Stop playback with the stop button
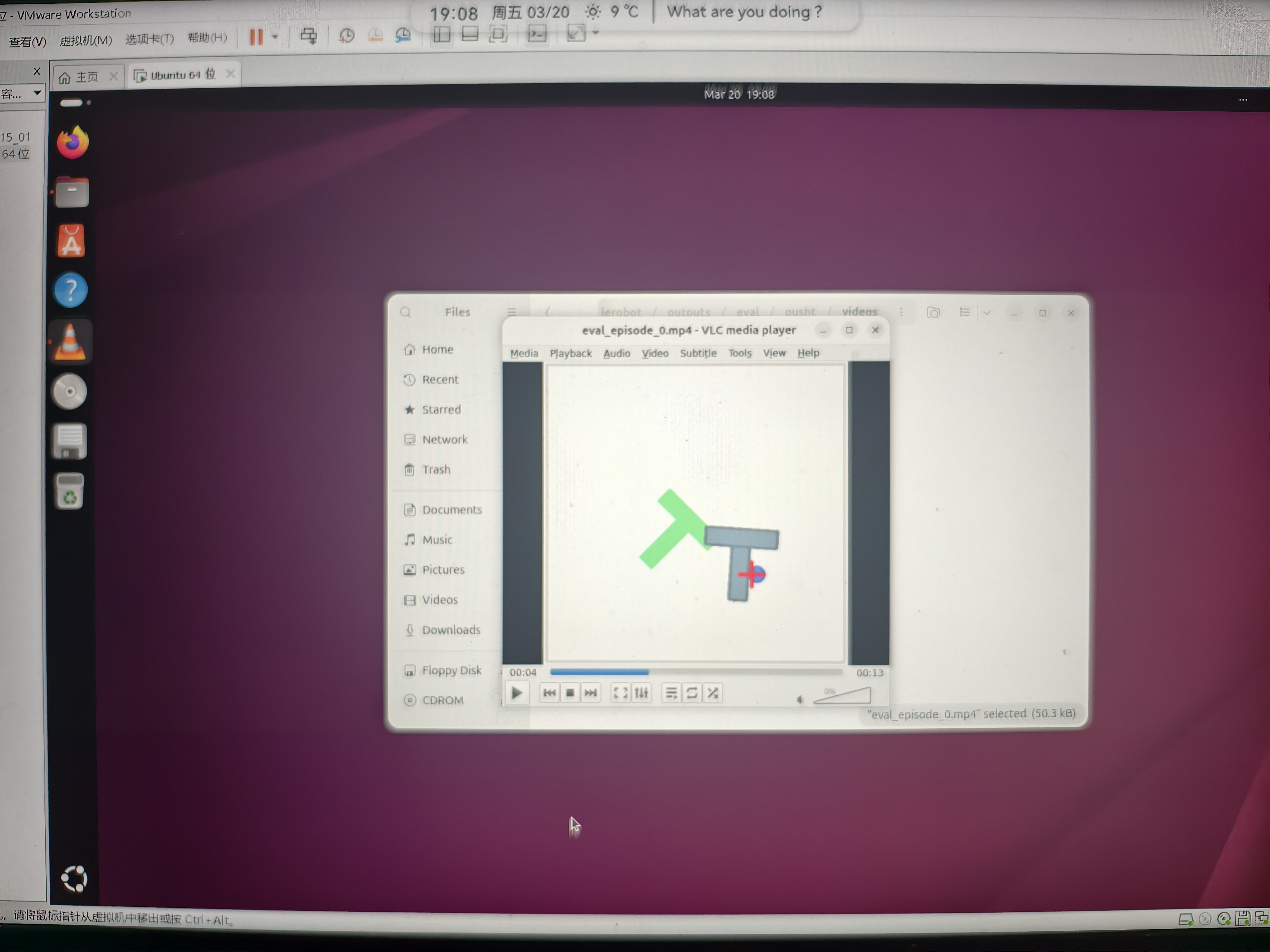 570,693
